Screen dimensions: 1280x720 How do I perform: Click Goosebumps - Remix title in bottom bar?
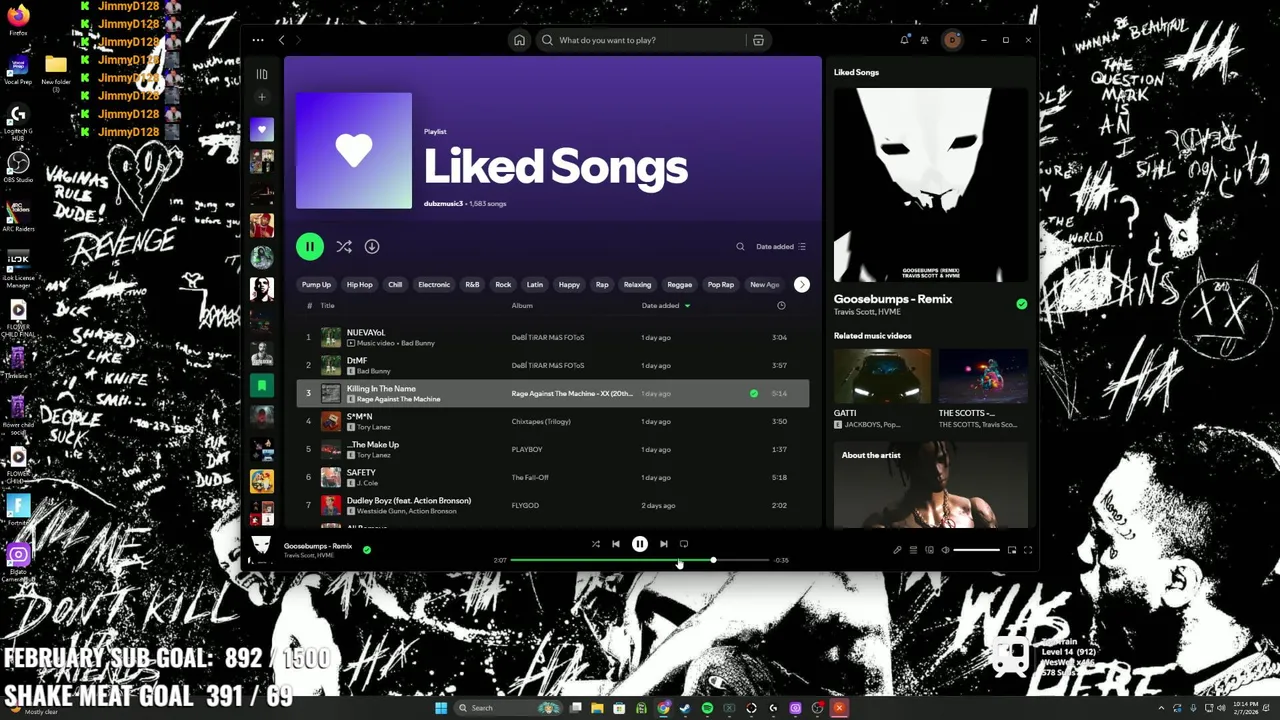(x=318, y=546)
